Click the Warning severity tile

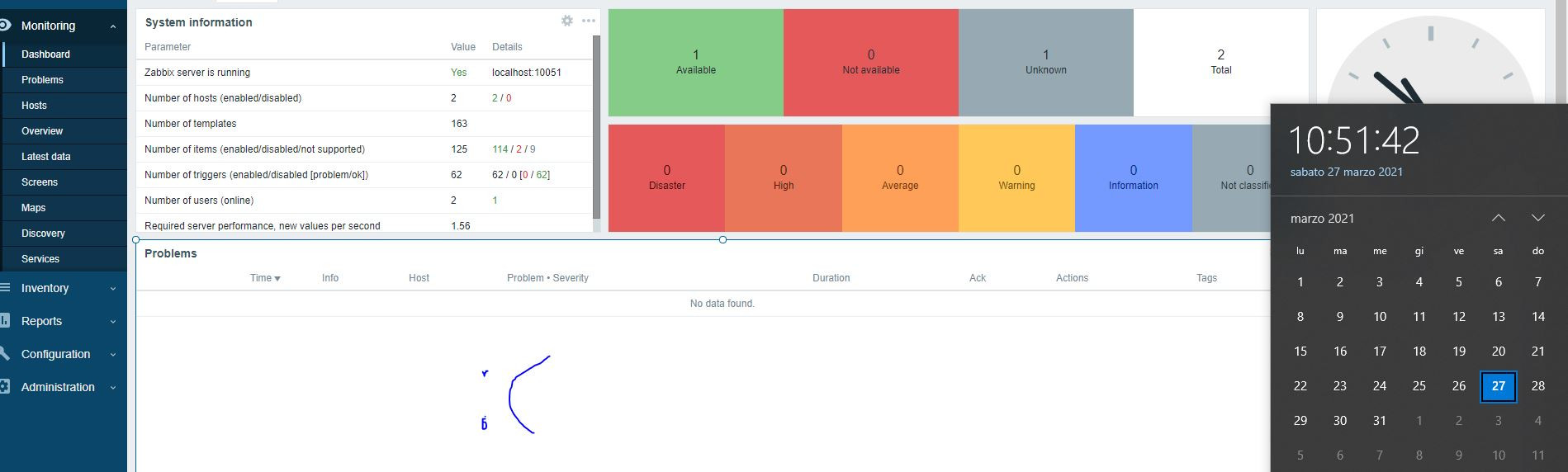coord(1016,178)
